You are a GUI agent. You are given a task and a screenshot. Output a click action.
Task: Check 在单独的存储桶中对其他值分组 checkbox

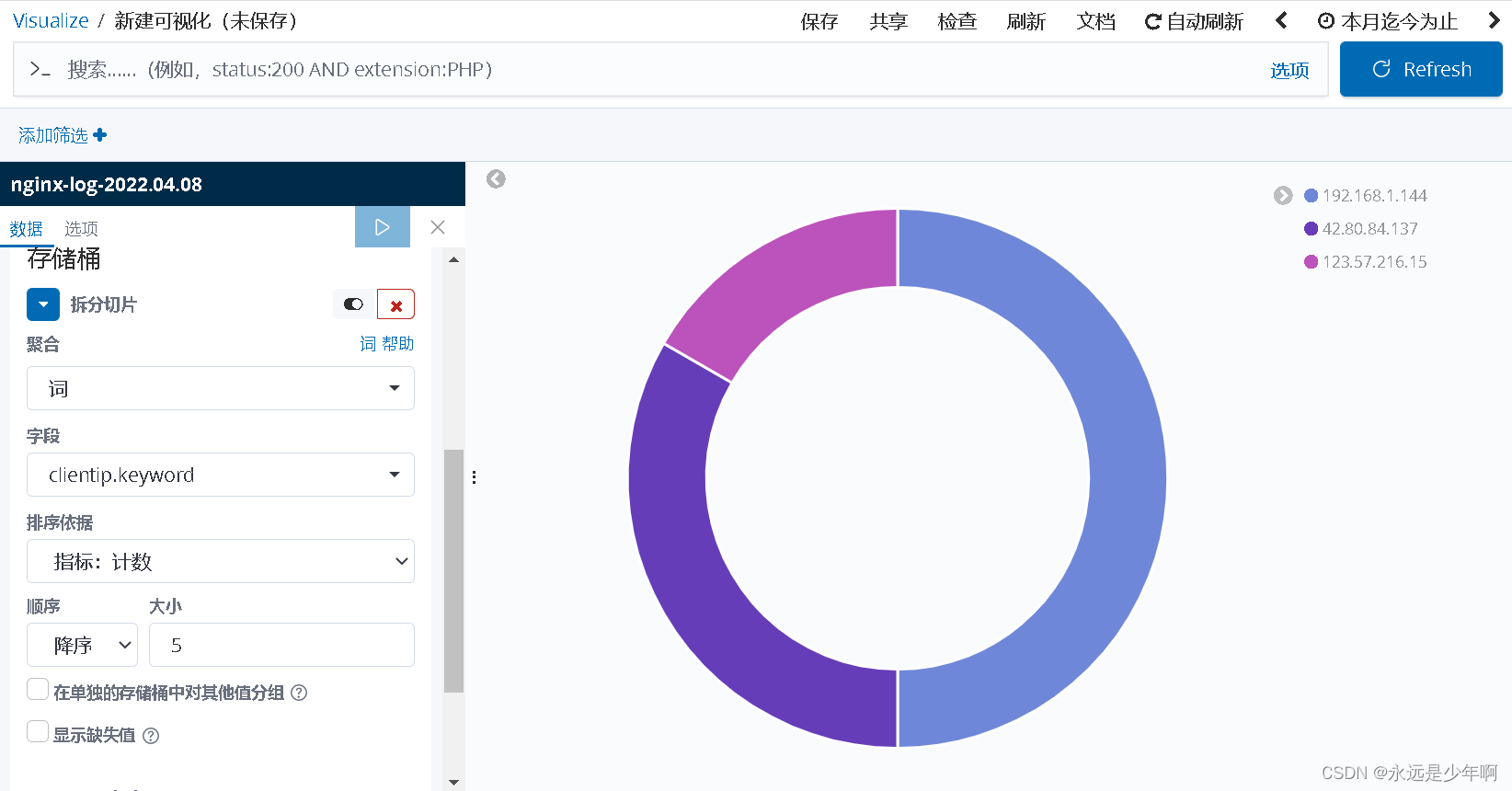[38, 690]
